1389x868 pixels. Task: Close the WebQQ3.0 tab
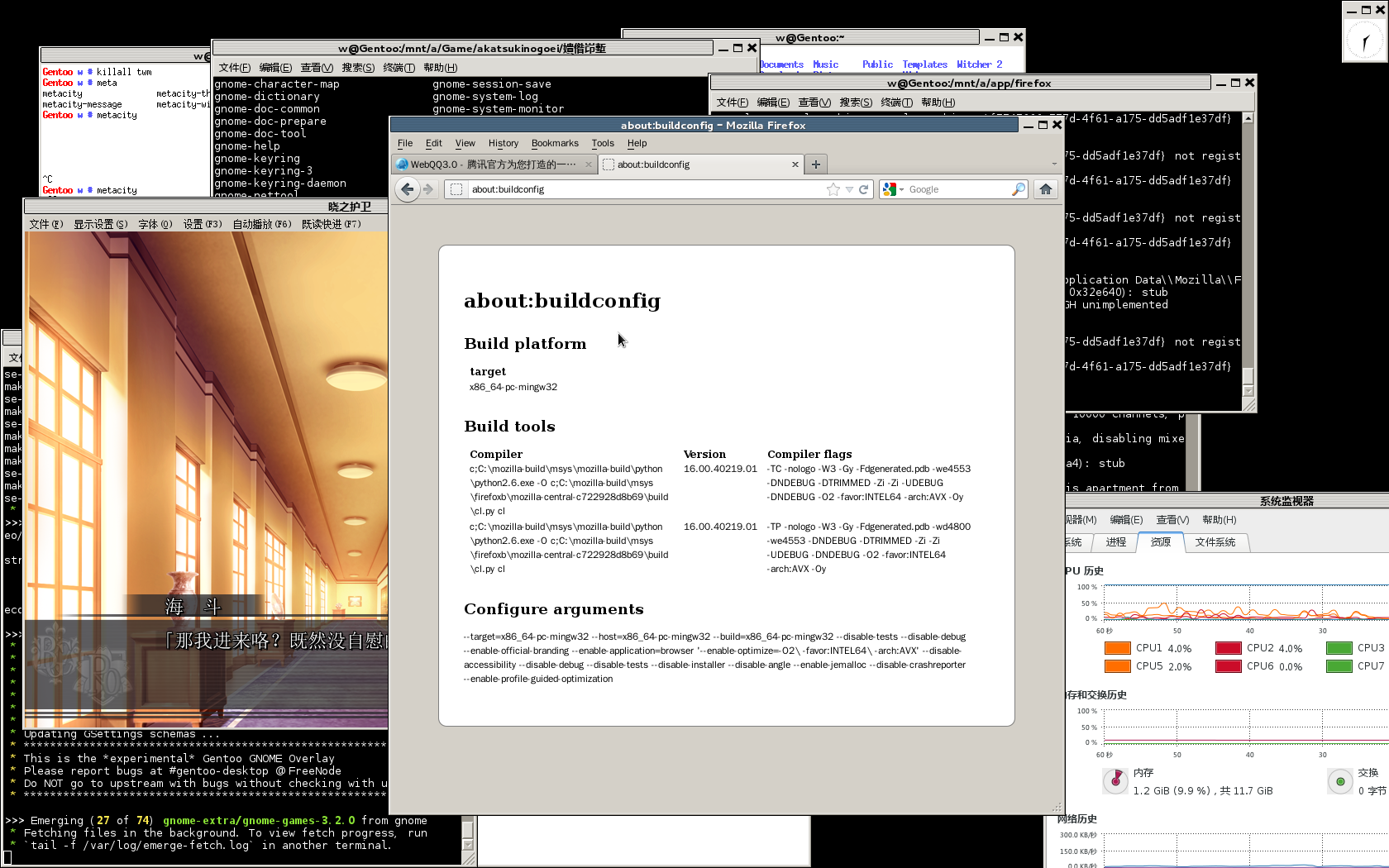589,165
